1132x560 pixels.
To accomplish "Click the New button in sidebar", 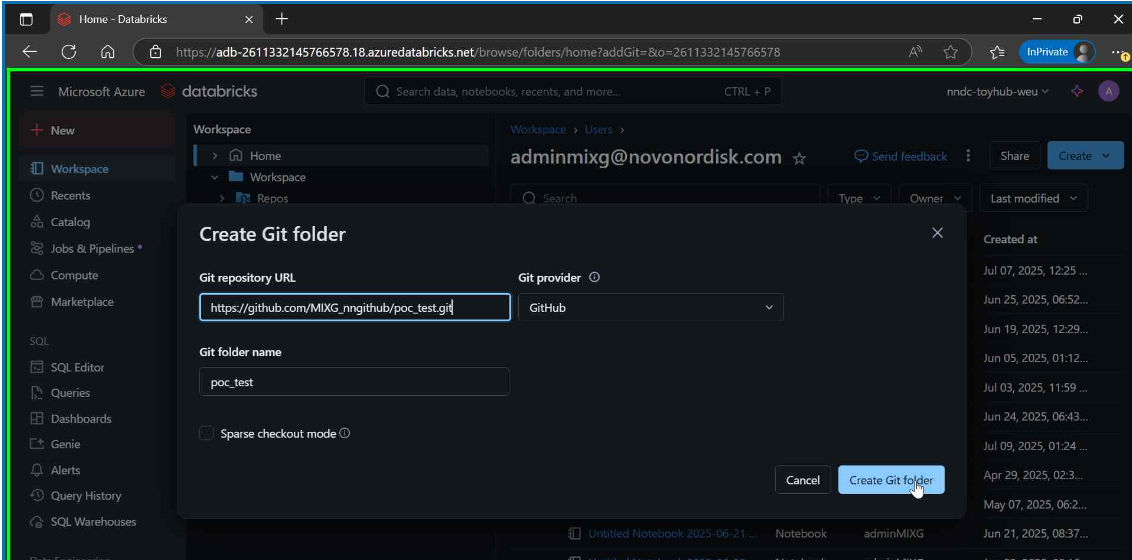I will [x=97, y=131].
